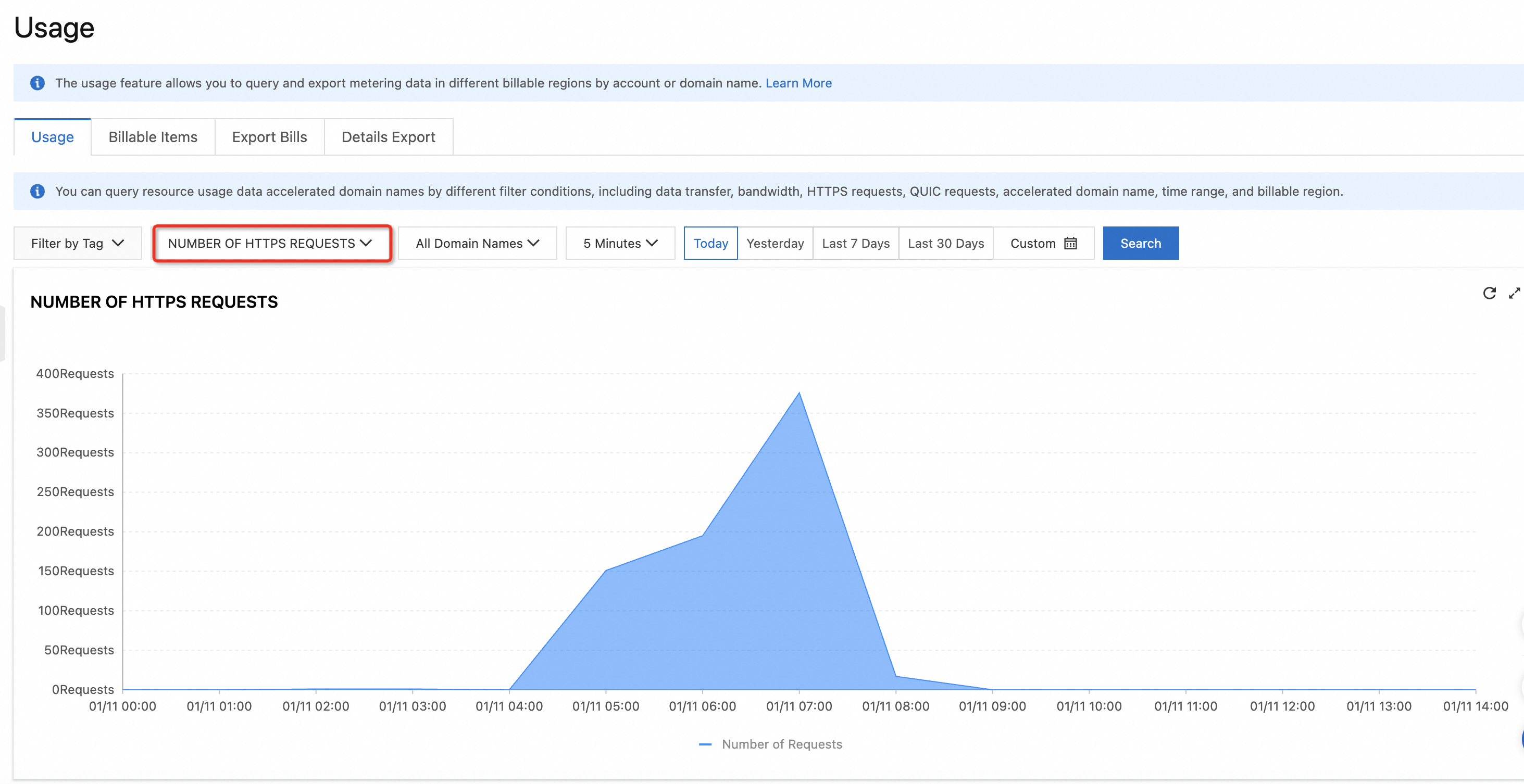The width and height of the screenshot is (1524, 784).
Task: Open the Learn More link
Action: 798,83
